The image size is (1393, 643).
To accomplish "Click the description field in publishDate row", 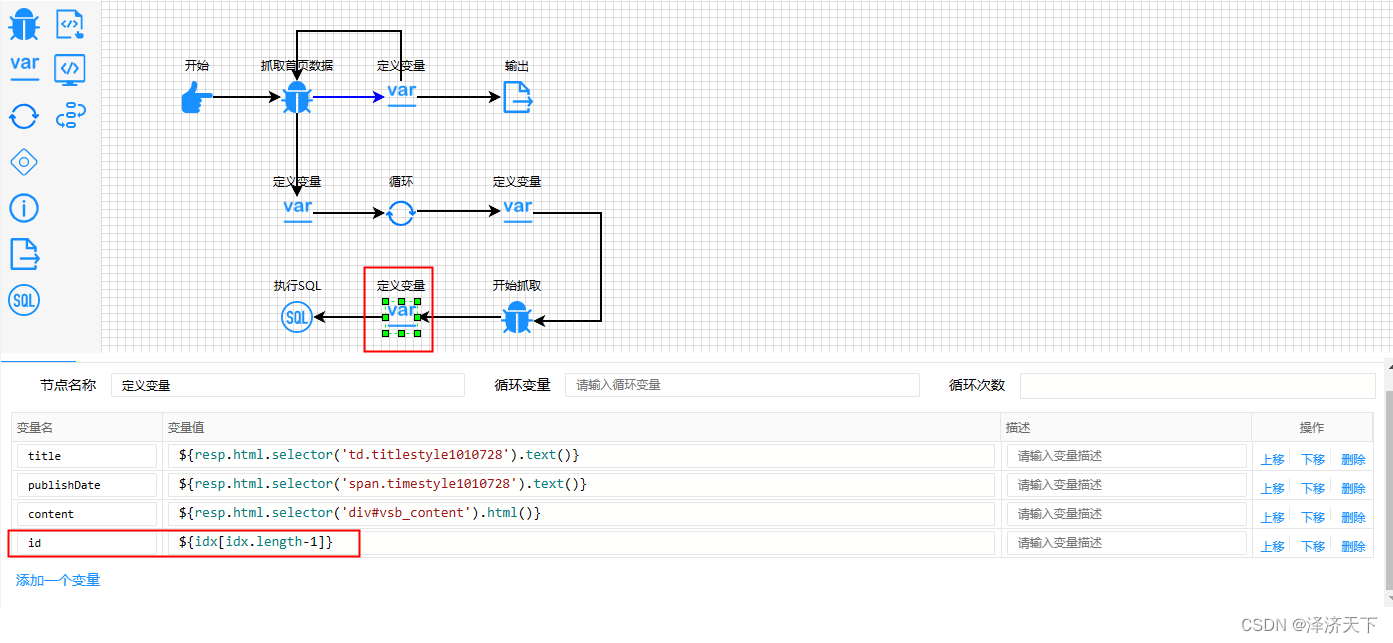I will (1127, 485).
